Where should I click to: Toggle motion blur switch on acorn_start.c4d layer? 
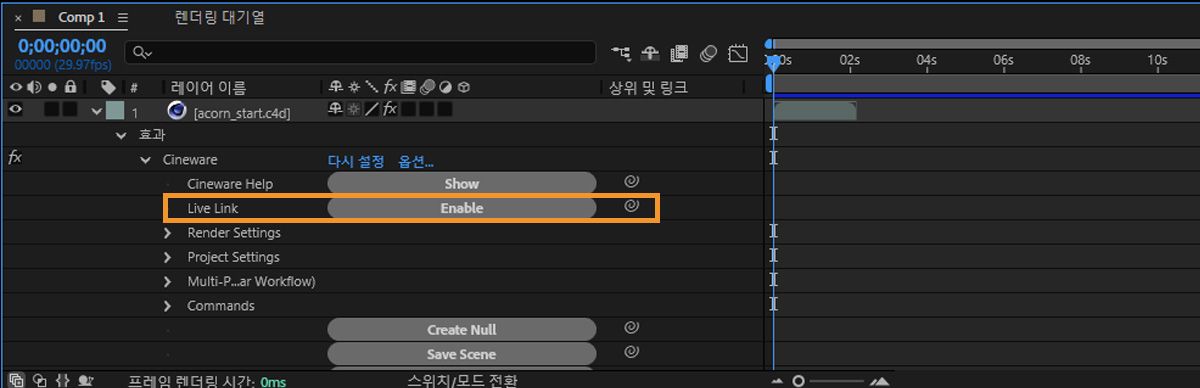click(x=426, y=109)
